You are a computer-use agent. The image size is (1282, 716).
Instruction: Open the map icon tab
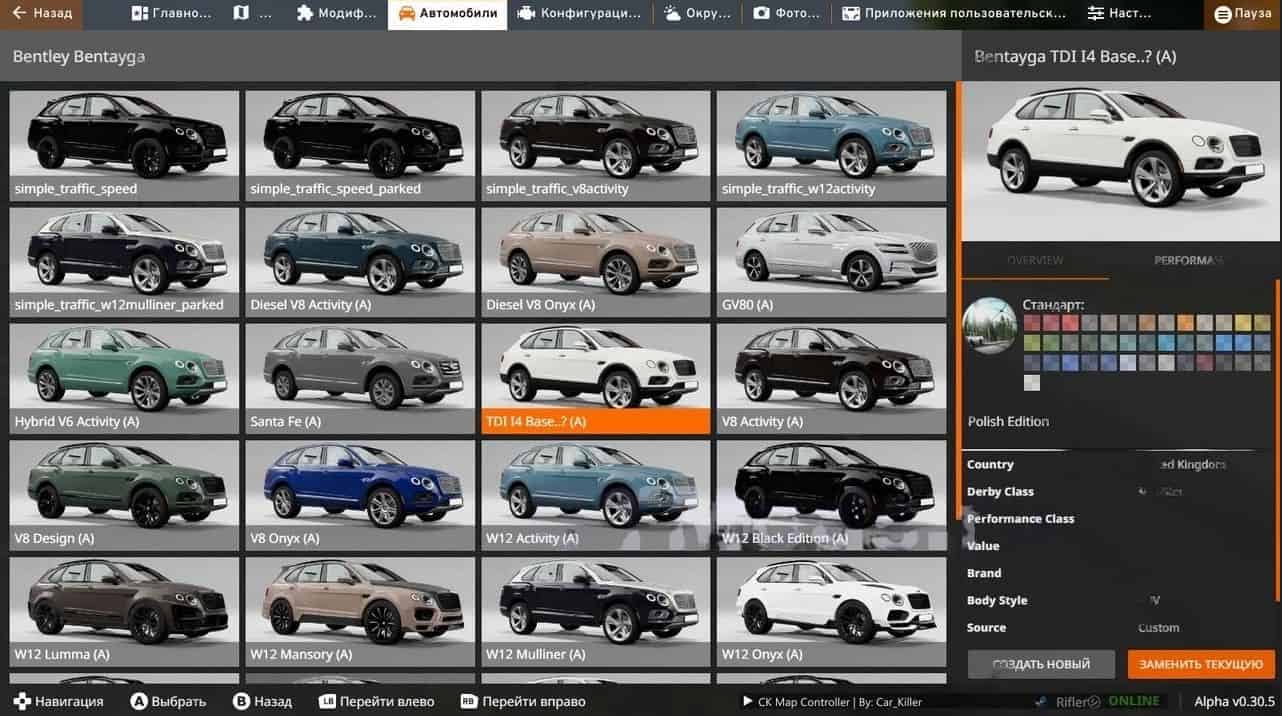click(x=252, y=14)
